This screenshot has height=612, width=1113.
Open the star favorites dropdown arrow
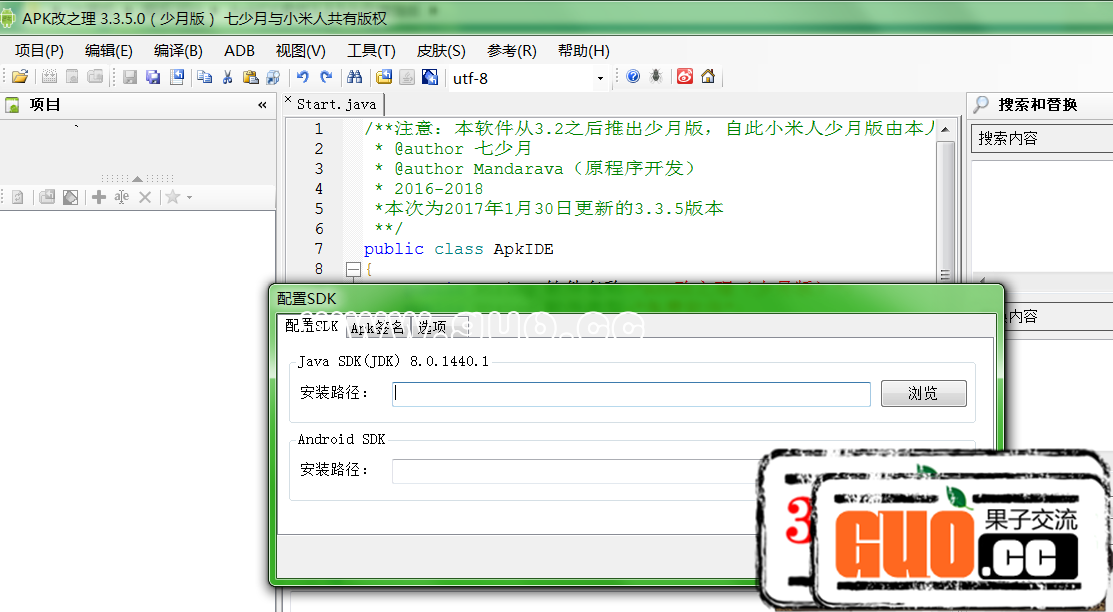tap(190, 197)
